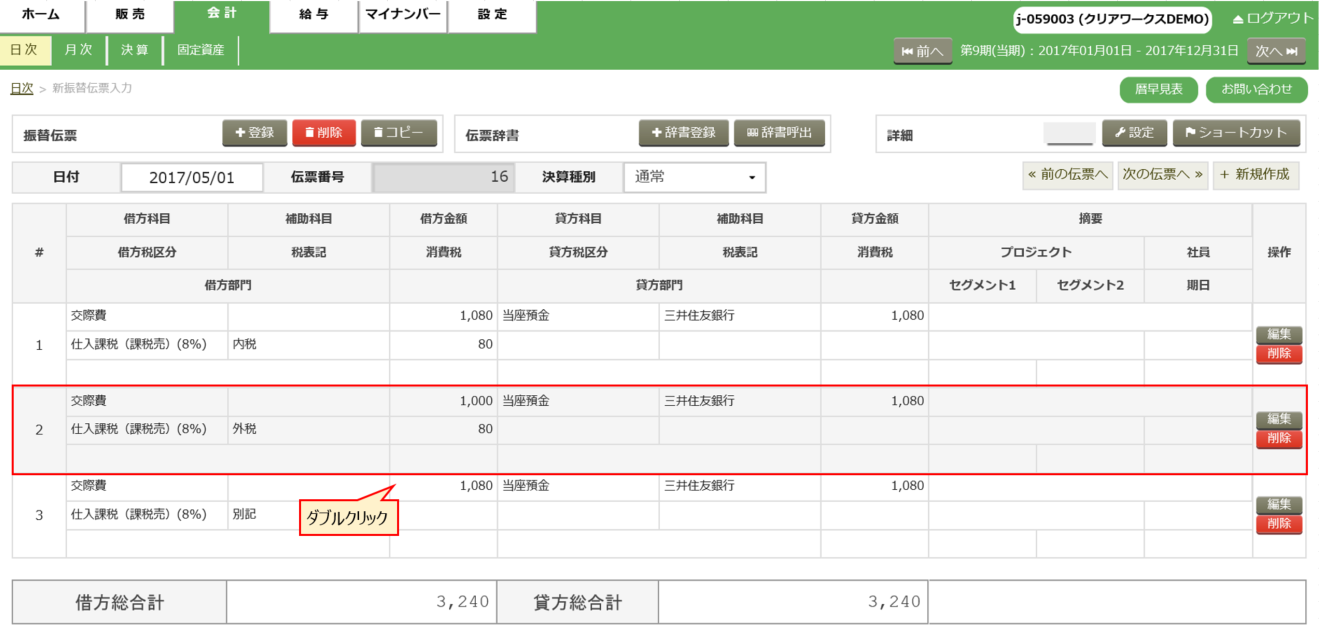Click 三井住友銀行 in row 3
This screenshot has height=628, width=1319.
(699, 486)
